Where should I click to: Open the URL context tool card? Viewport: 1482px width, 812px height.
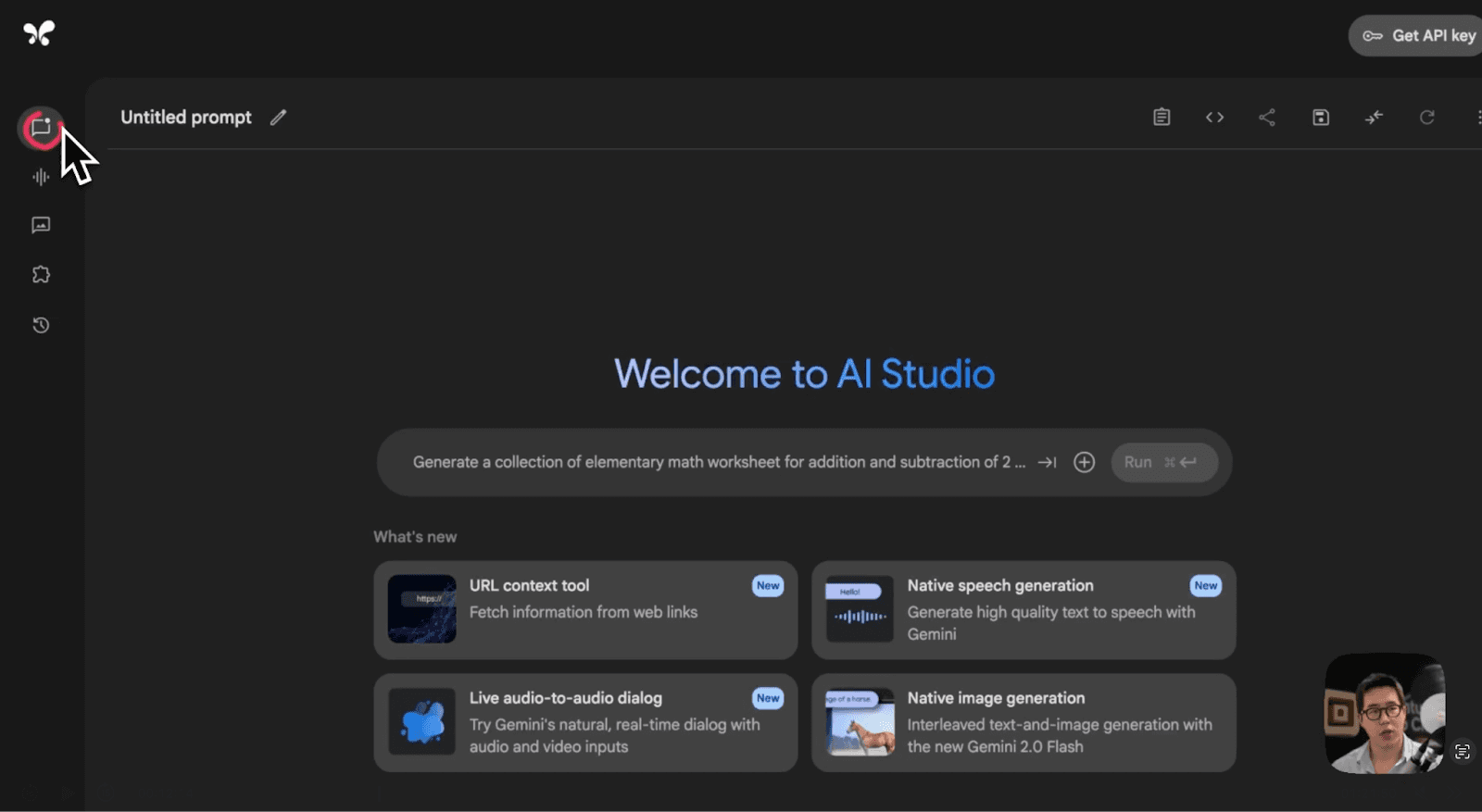[x=585, y=609]
